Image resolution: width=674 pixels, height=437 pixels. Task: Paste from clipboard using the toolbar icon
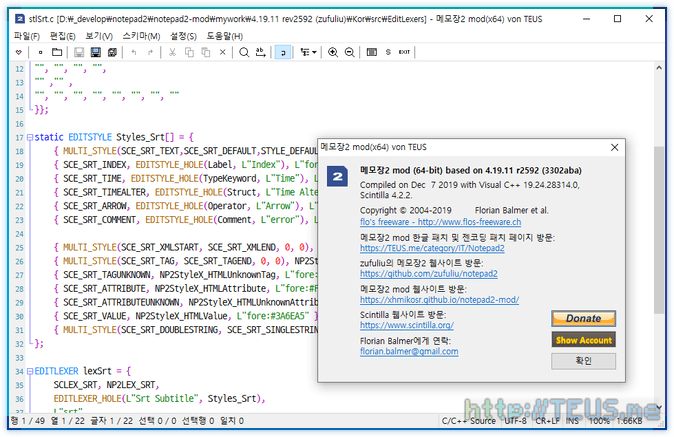click(x=206, y=52)
